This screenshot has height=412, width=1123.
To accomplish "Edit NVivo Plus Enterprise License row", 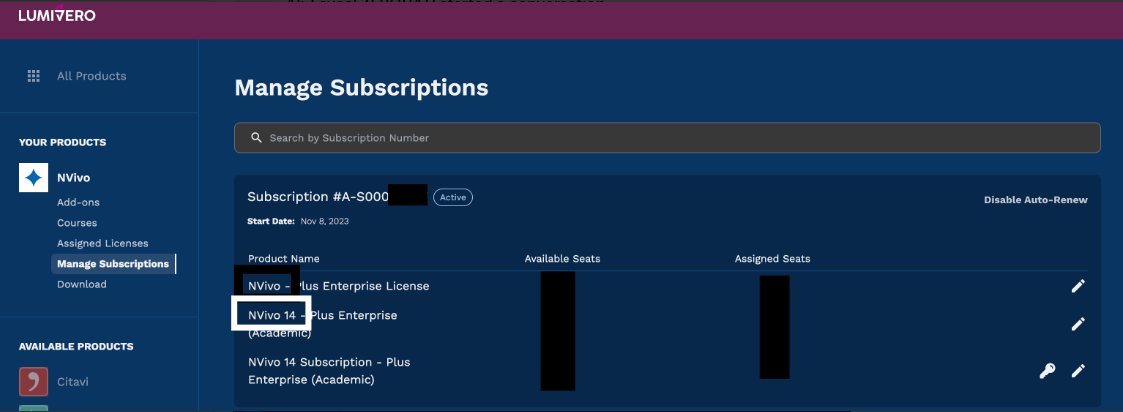I will 1078,286.
